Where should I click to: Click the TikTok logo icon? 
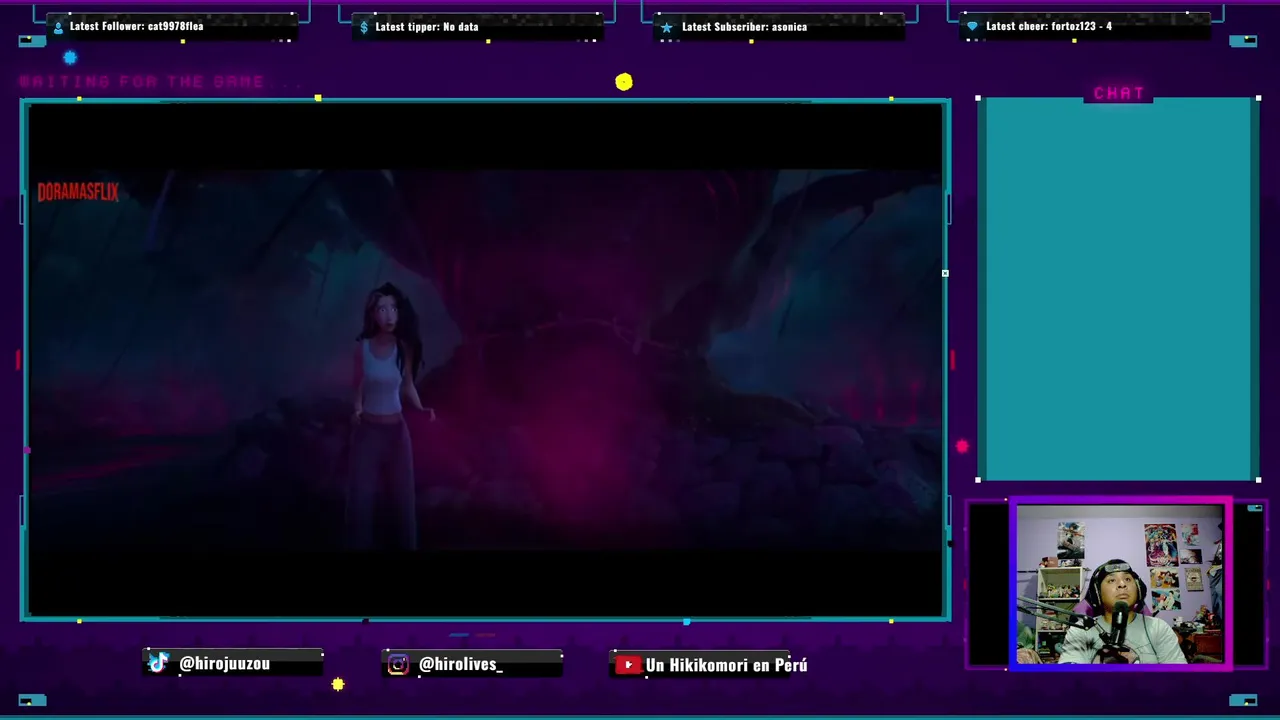click(x=158, y=663)
